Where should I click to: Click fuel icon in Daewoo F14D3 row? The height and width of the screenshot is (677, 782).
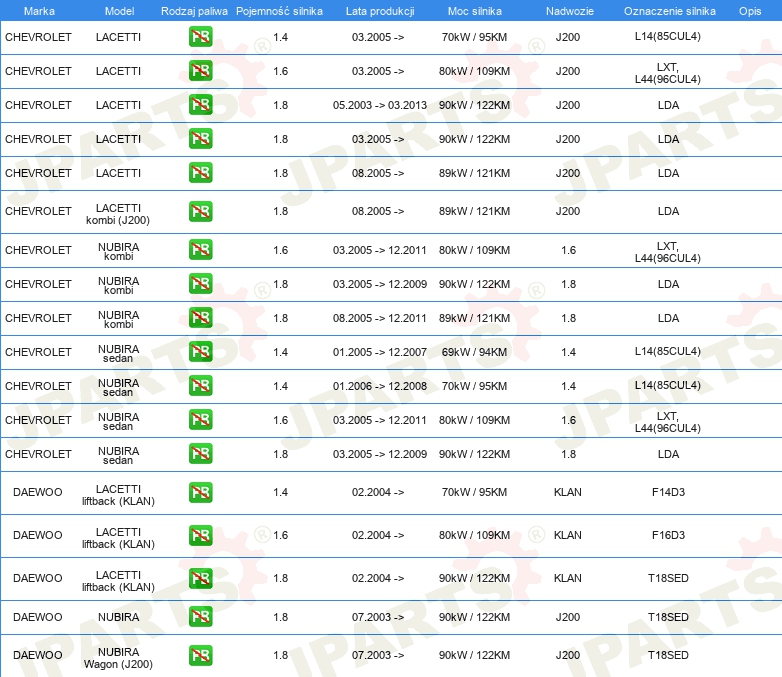pos(200,492)
